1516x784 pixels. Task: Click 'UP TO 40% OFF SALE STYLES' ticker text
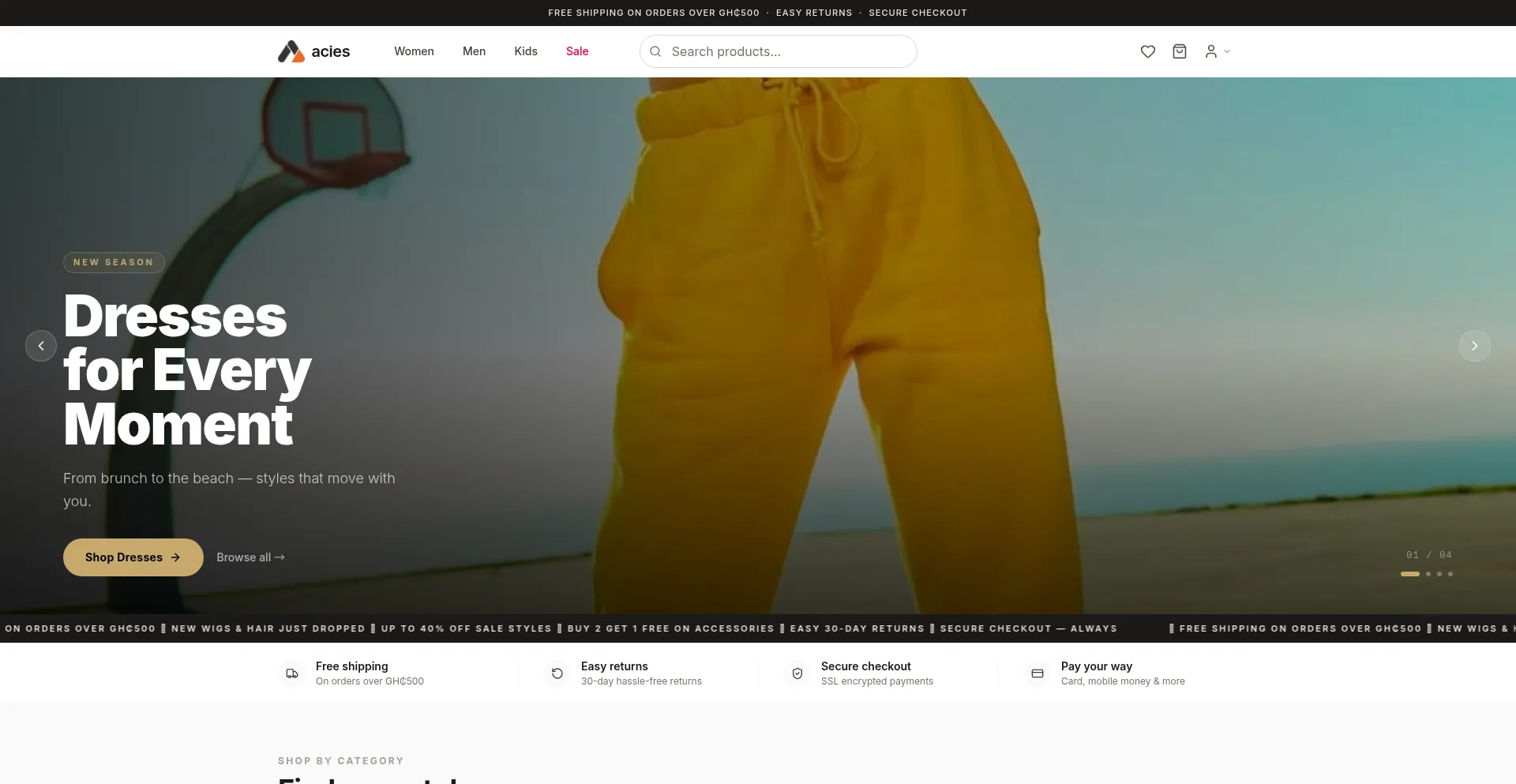pos(467,628)
